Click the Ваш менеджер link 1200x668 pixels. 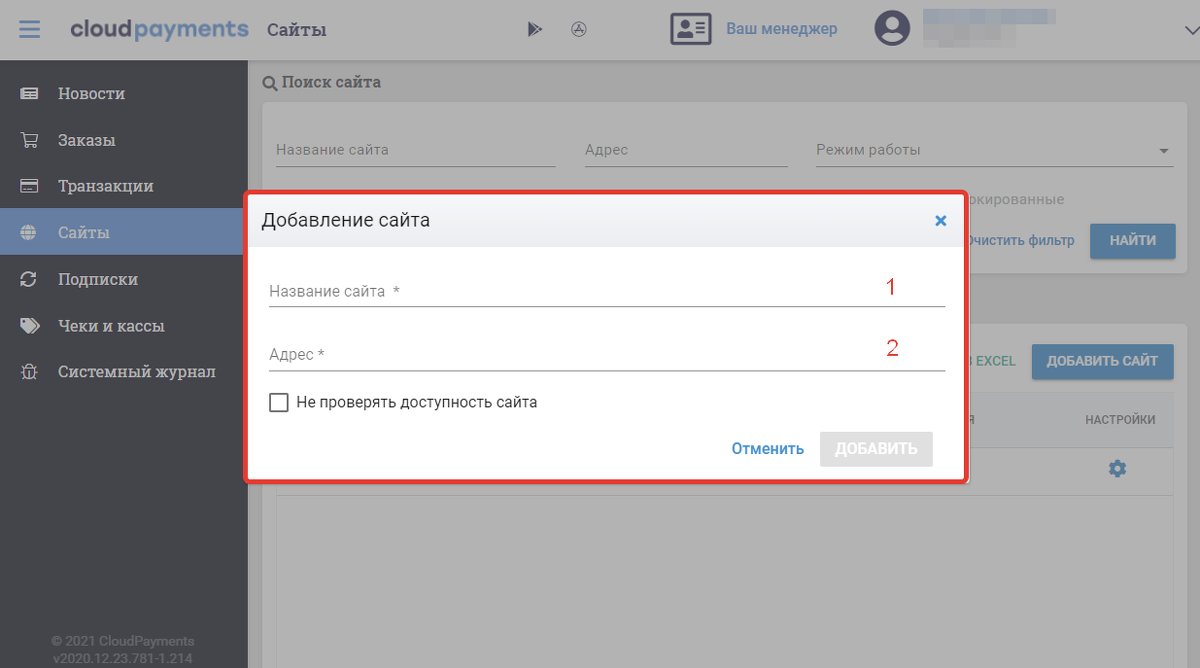pos(781,29)
